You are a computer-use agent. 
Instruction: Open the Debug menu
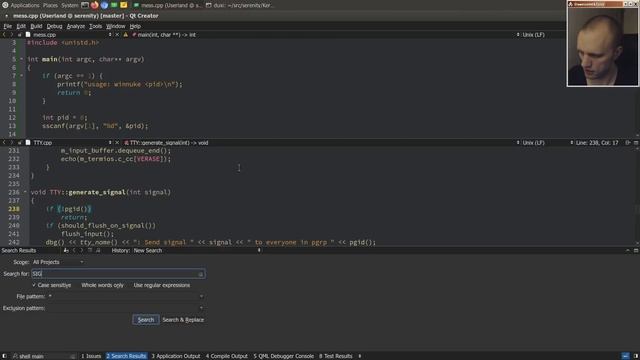(54, 26)
